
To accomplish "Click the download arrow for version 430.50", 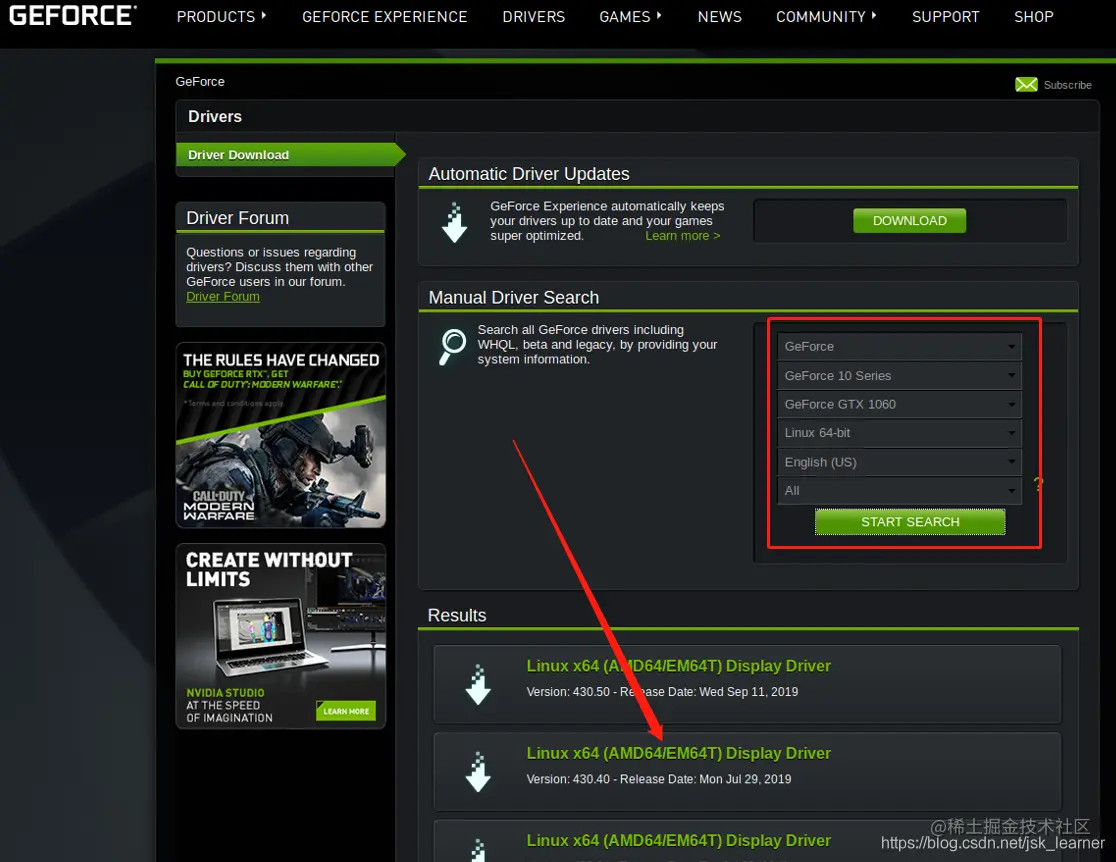I will click(x=478, y=685).
